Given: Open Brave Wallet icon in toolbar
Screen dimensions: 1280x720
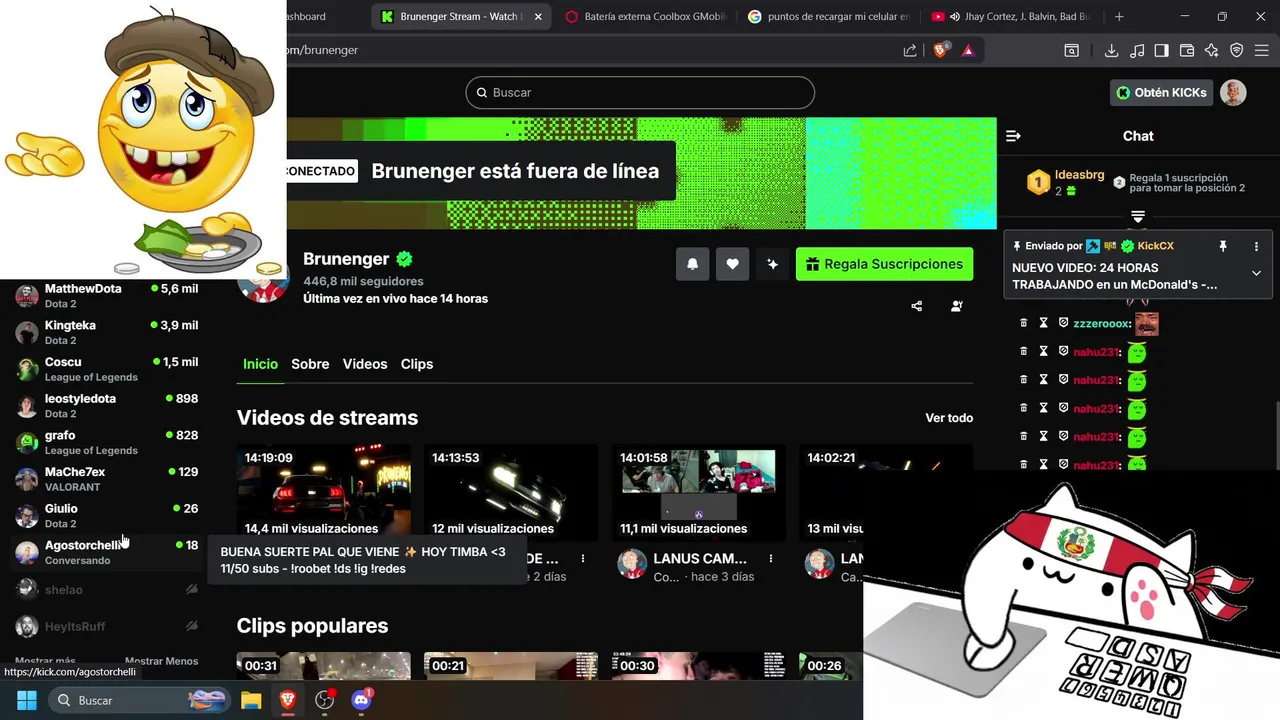Looking at the screenshot, I should coord(1187,50).
